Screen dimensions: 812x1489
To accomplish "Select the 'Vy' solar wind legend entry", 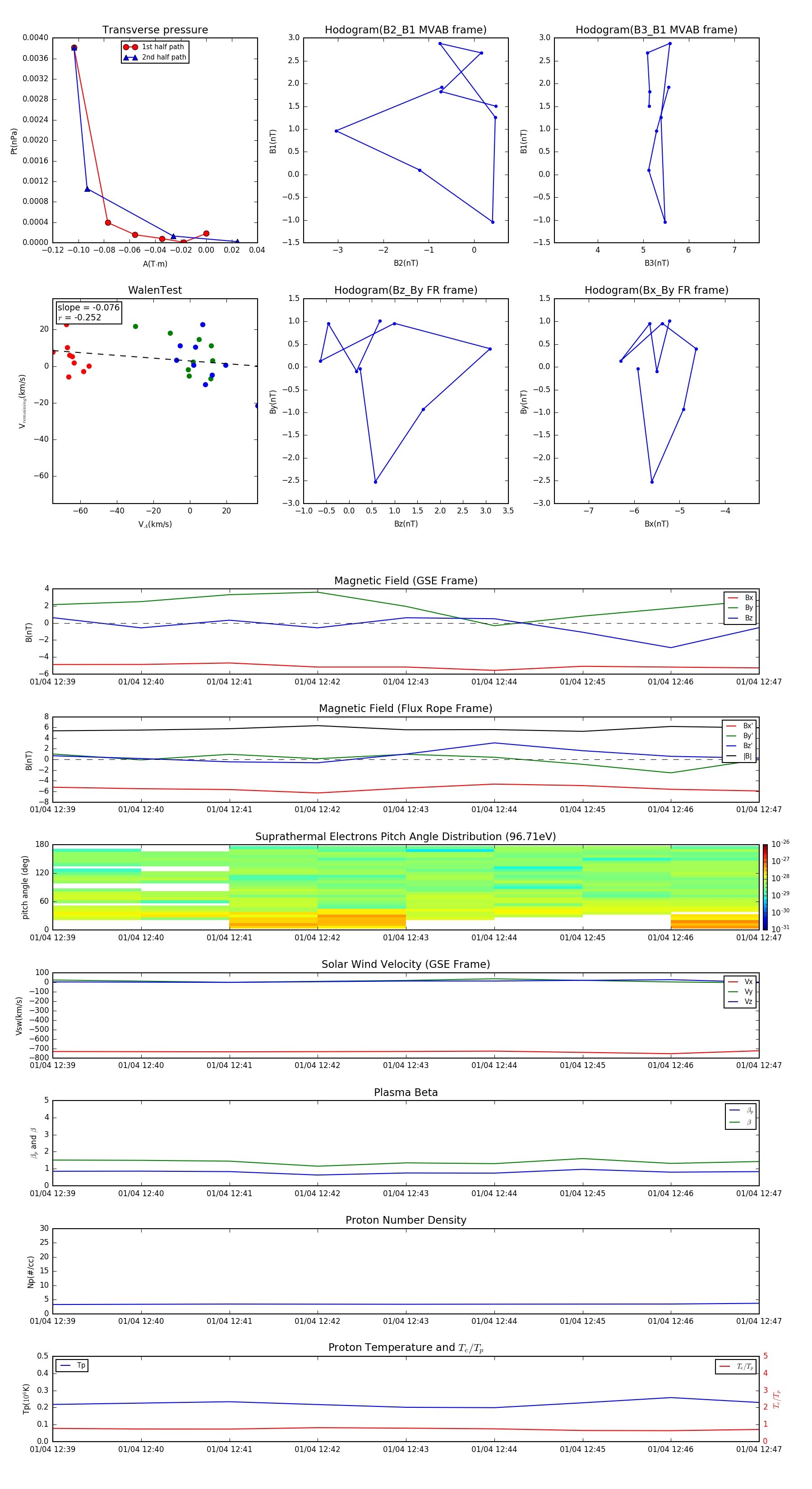I will pos(740,992).
